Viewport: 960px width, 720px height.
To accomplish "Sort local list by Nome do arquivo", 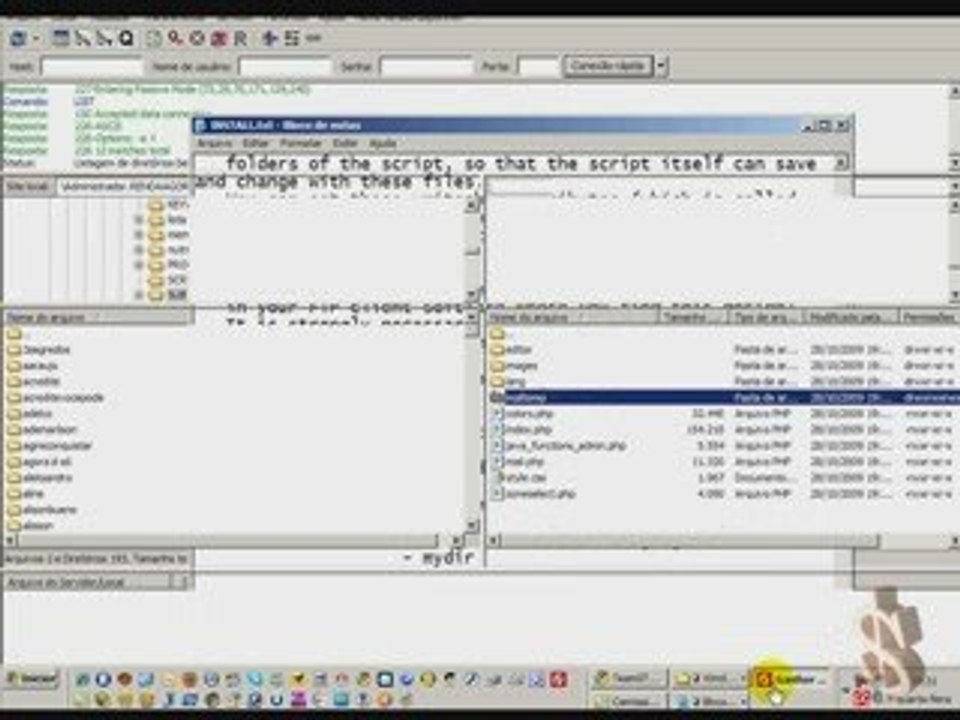I will click(97, 317).
